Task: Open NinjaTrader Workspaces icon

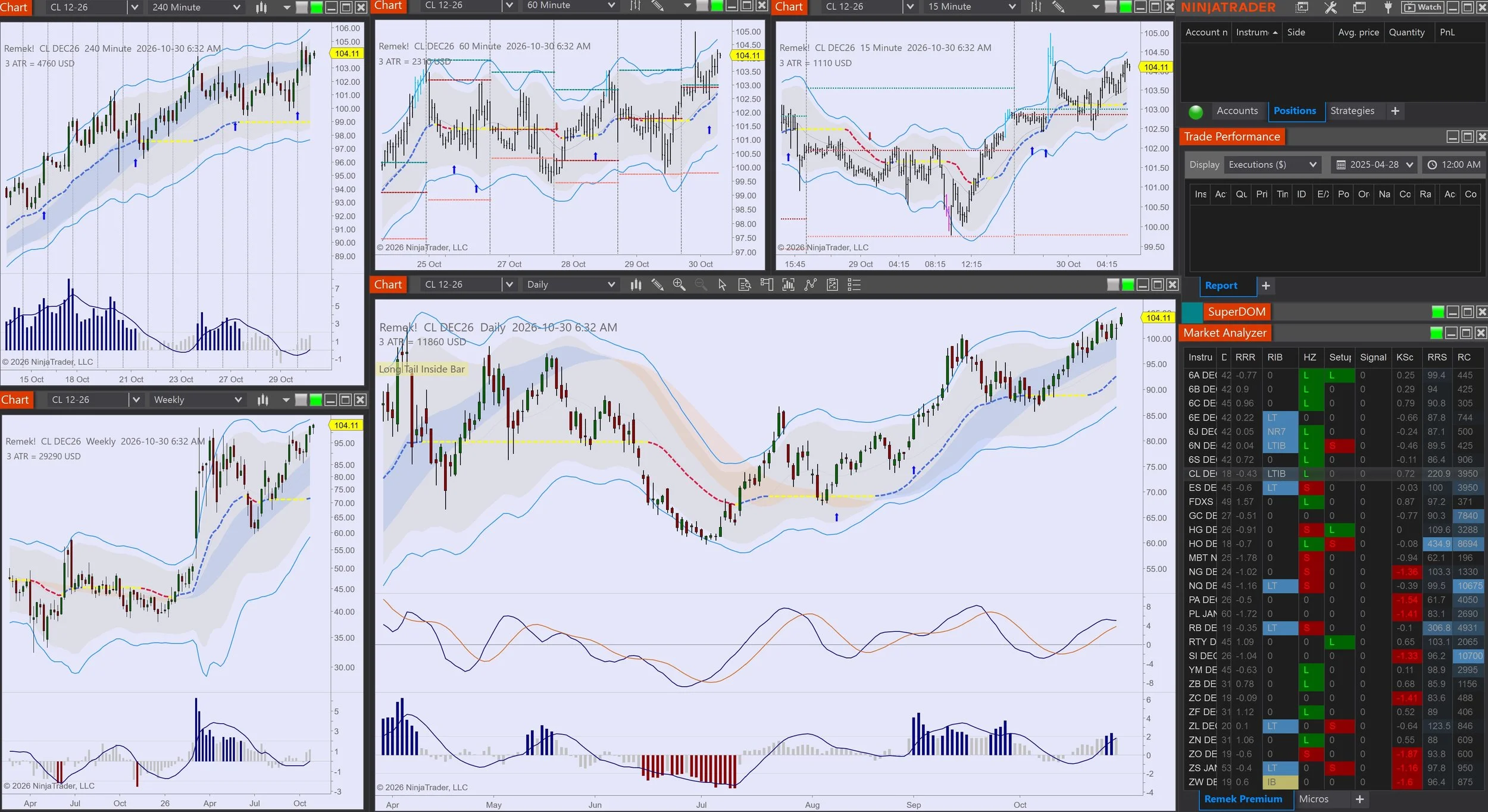Action: (1359, 7)
